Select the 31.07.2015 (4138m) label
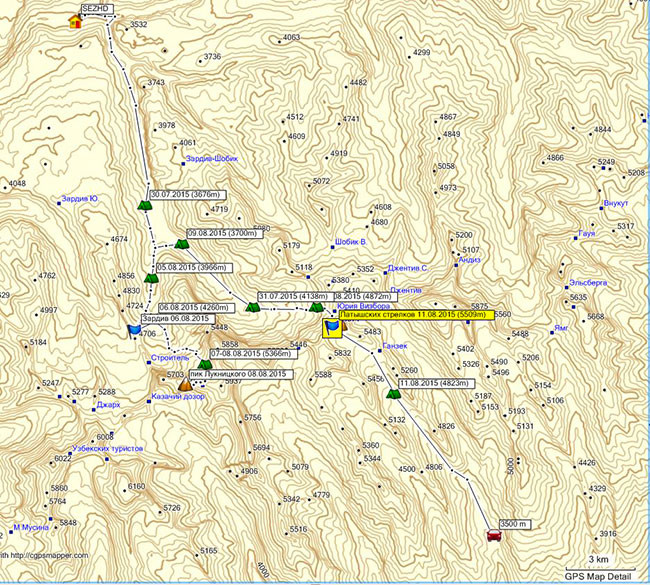Image resolution: width=650 pixels, height=585 pixels. coord(296,296)
